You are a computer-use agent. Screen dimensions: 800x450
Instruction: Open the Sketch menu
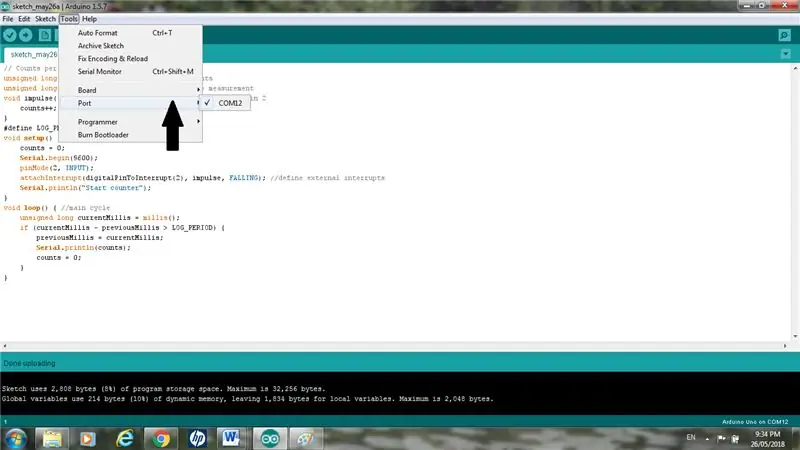tap(45, 19)
